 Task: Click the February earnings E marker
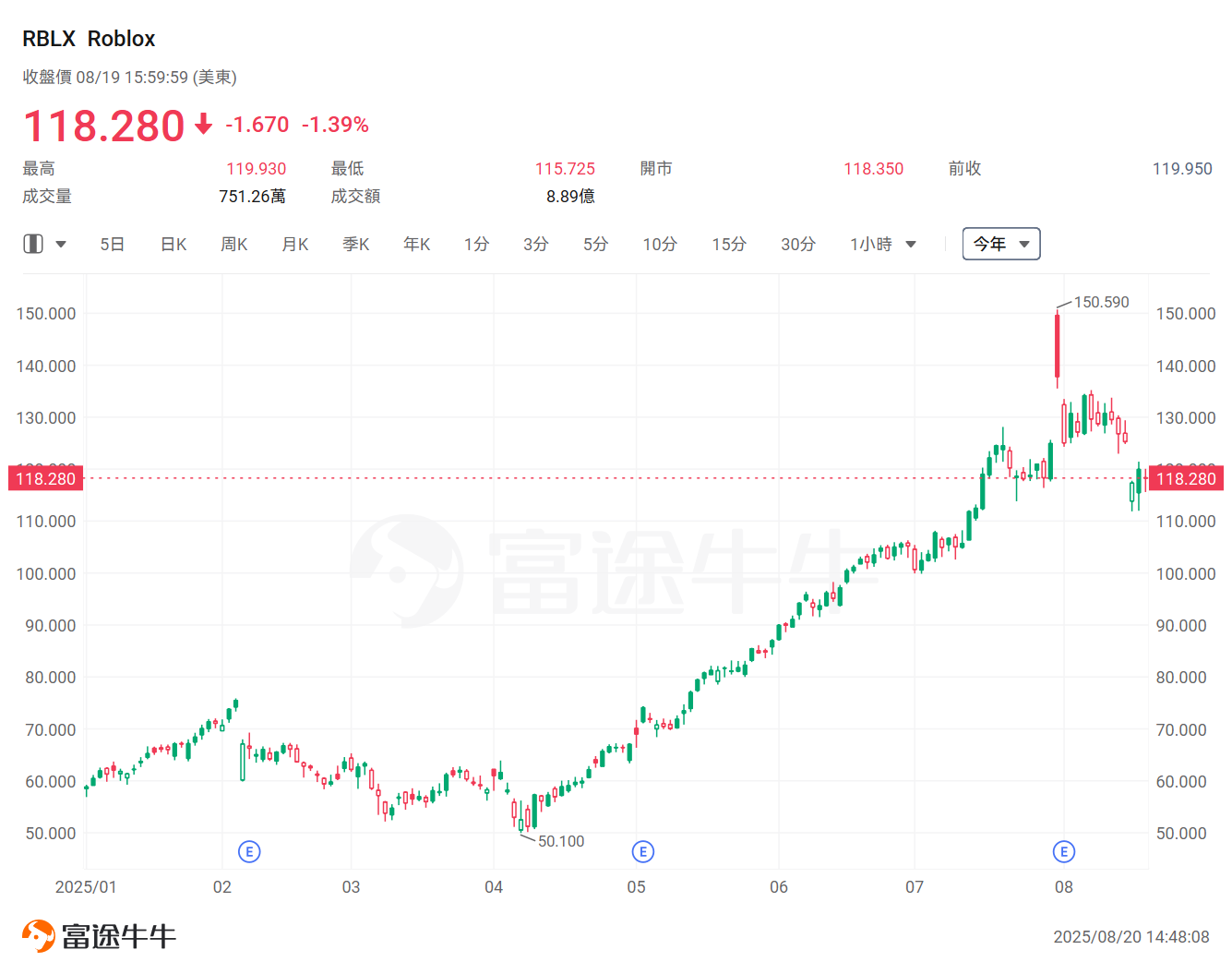point(249,851)
